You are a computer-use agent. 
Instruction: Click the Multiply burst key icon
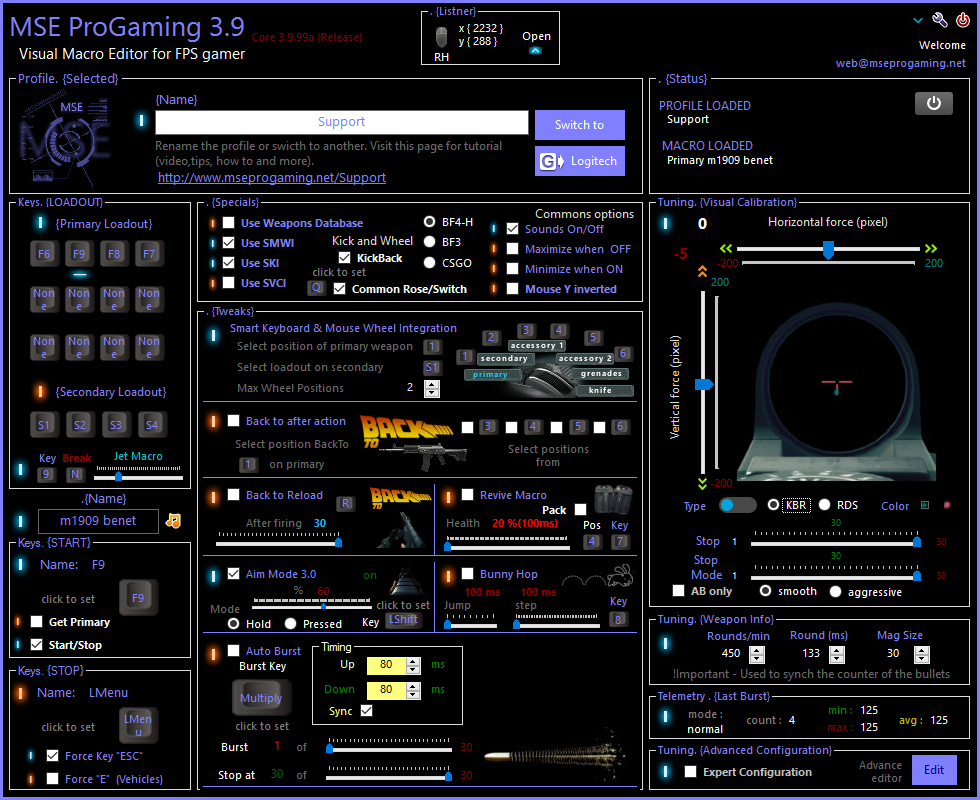(261, 698)
